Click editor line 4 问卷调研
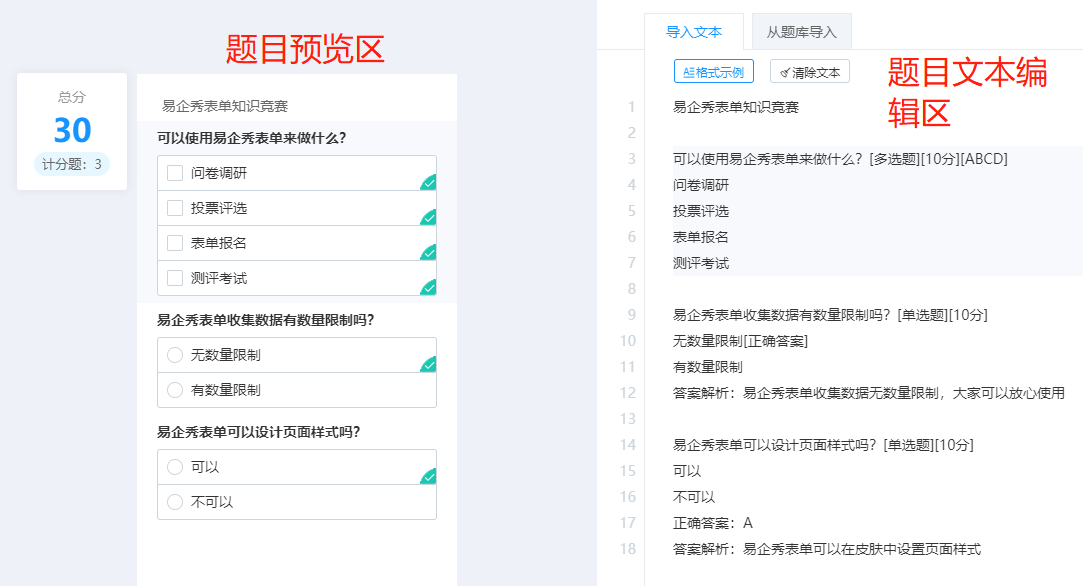This screenshot has height=586, width=1083. 700,185
